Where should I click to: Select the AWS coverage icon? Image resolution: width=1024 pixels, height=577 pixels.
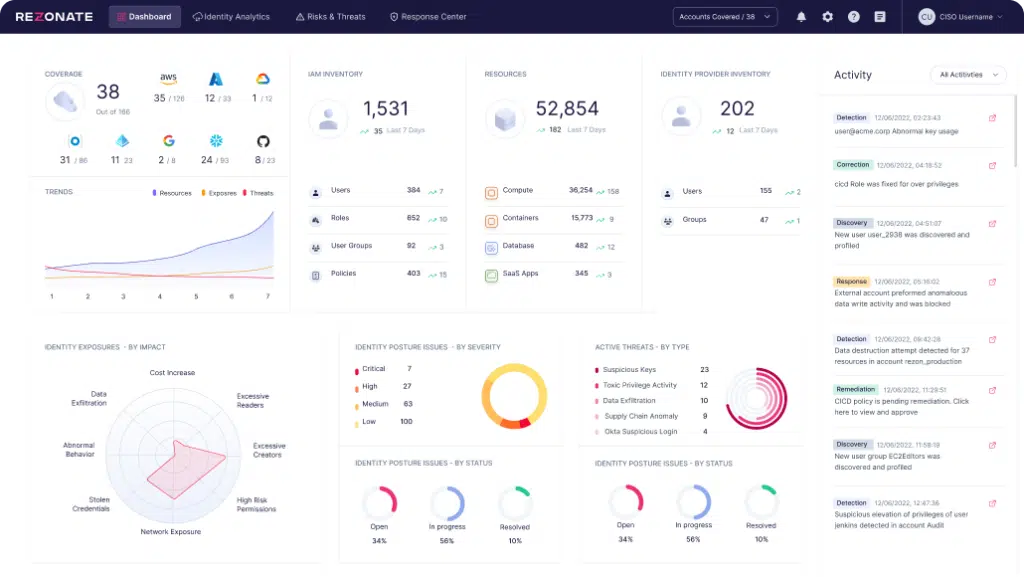tap(168, 79)
